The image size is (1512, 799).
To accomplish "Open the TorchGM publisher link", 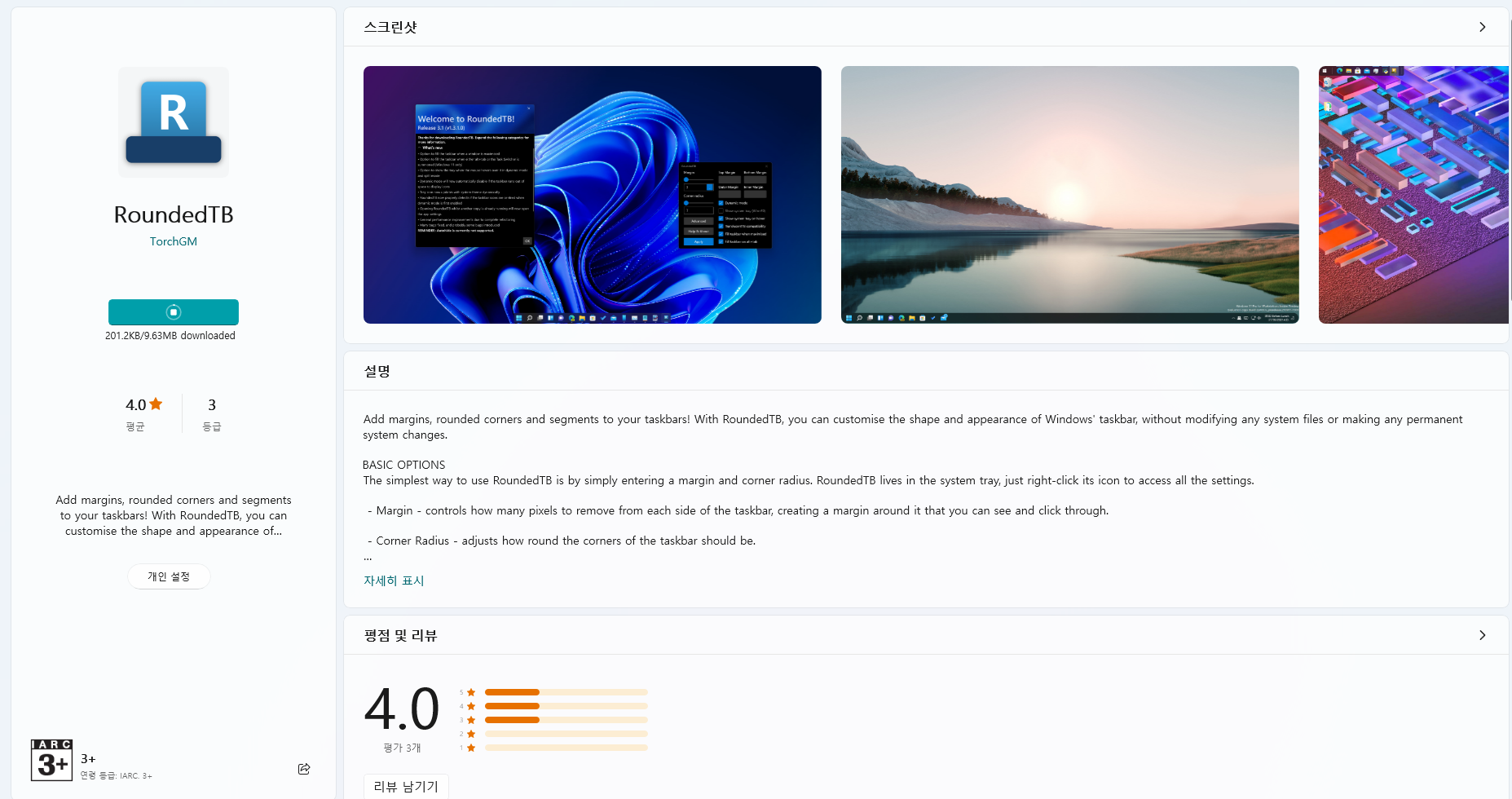I will pyautogui.click(x=174, y=241).
